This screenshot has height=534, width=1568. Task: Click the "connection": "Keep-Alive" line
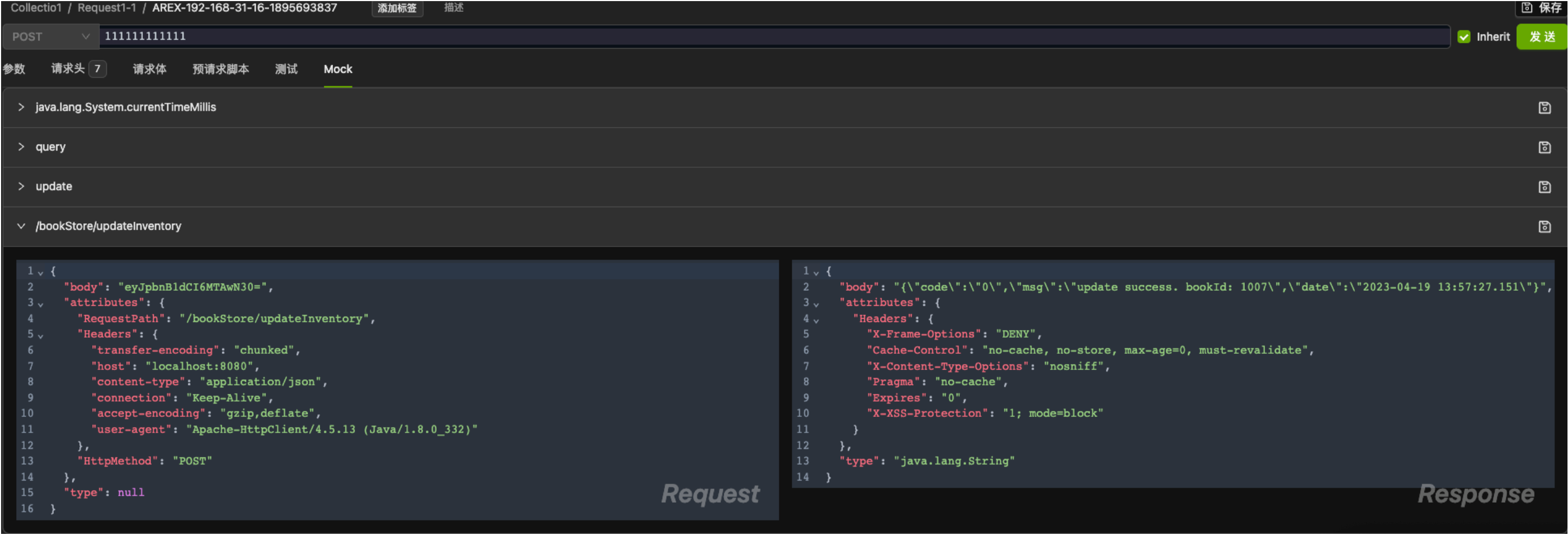(x=182, y=398)
